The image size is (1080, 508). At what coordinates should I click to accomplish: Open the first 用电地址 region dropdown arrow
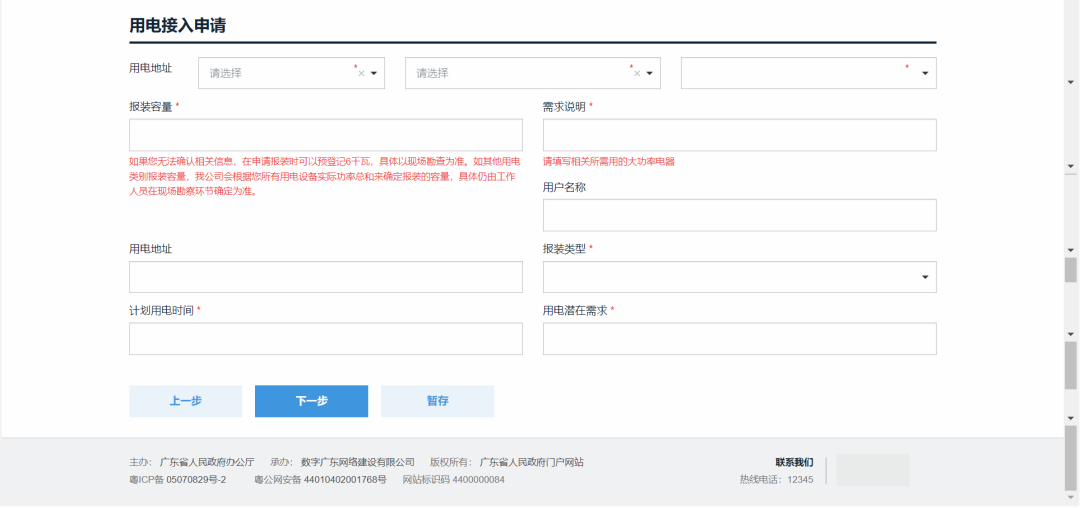[x=374, y=74]
